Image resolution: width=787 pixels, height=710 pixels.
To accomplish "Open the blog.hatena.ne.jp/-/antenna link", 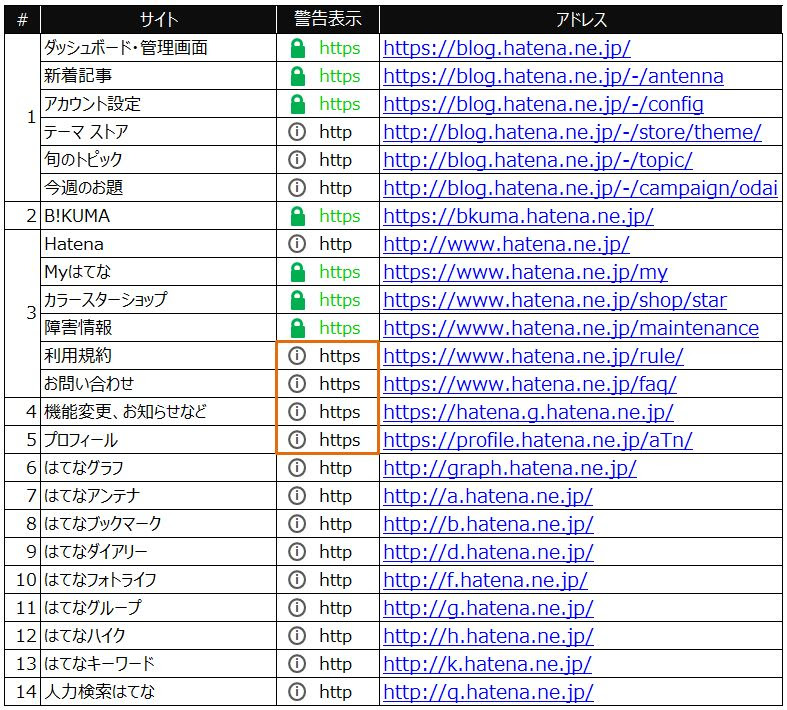I will (x=553, y=77).
